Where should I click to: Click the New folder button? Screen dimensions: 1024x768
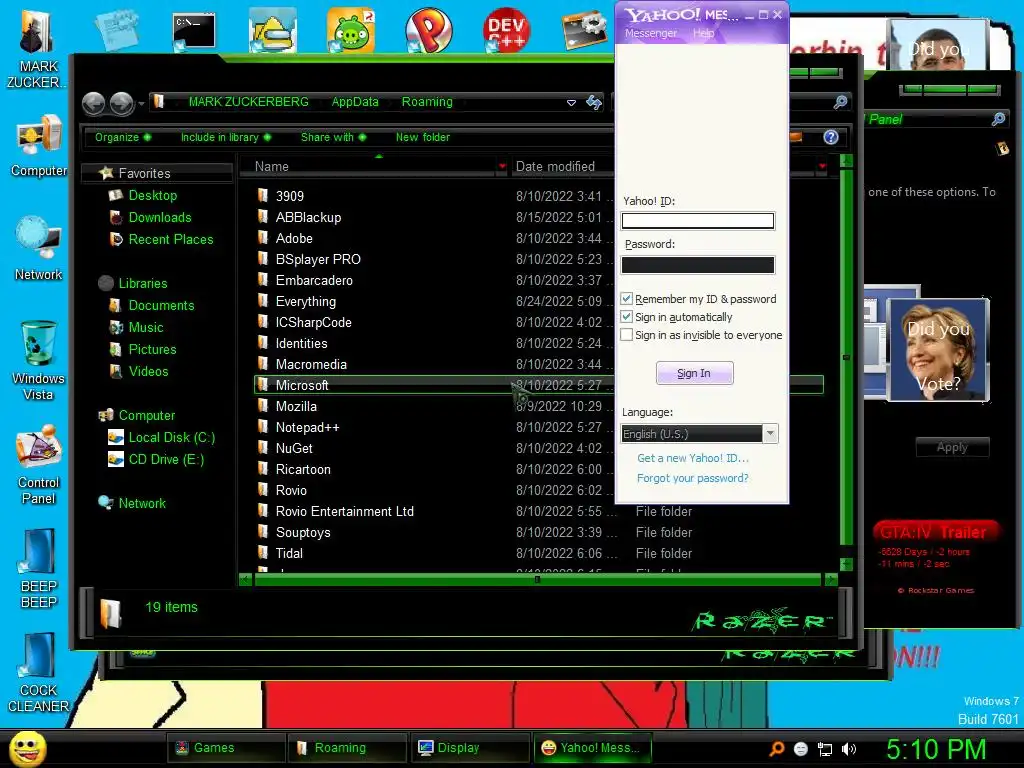(x=423, y=137)
